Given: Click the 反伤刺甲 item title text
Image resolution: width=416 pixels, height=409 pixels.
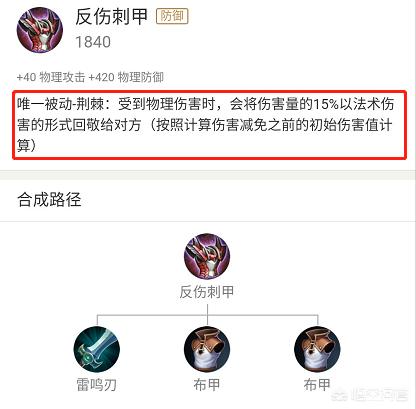Looking at the screenshot, I should pyautogui.click(x=111, y=16).
